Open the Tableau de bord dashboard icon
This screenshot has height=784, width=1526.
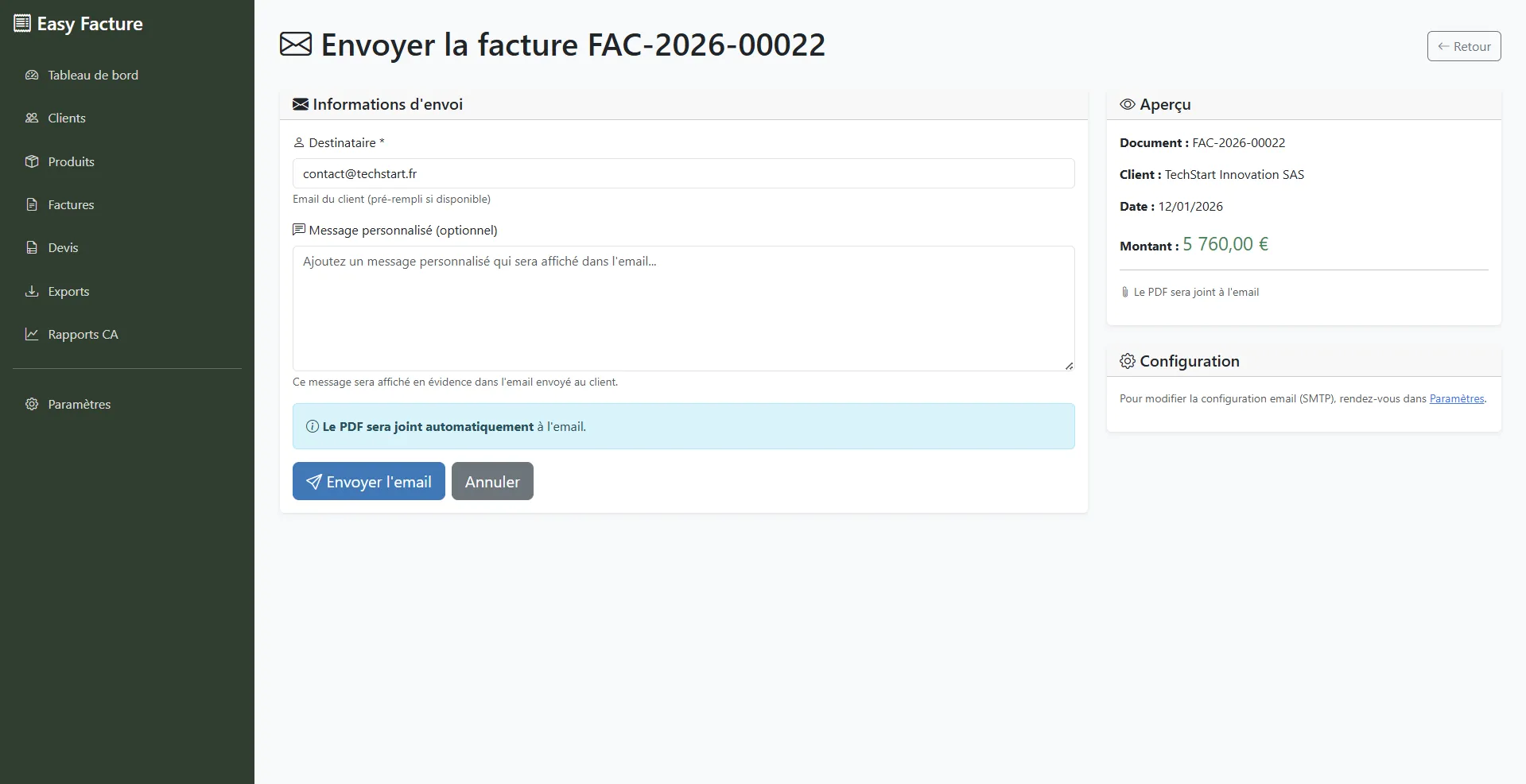32,76
